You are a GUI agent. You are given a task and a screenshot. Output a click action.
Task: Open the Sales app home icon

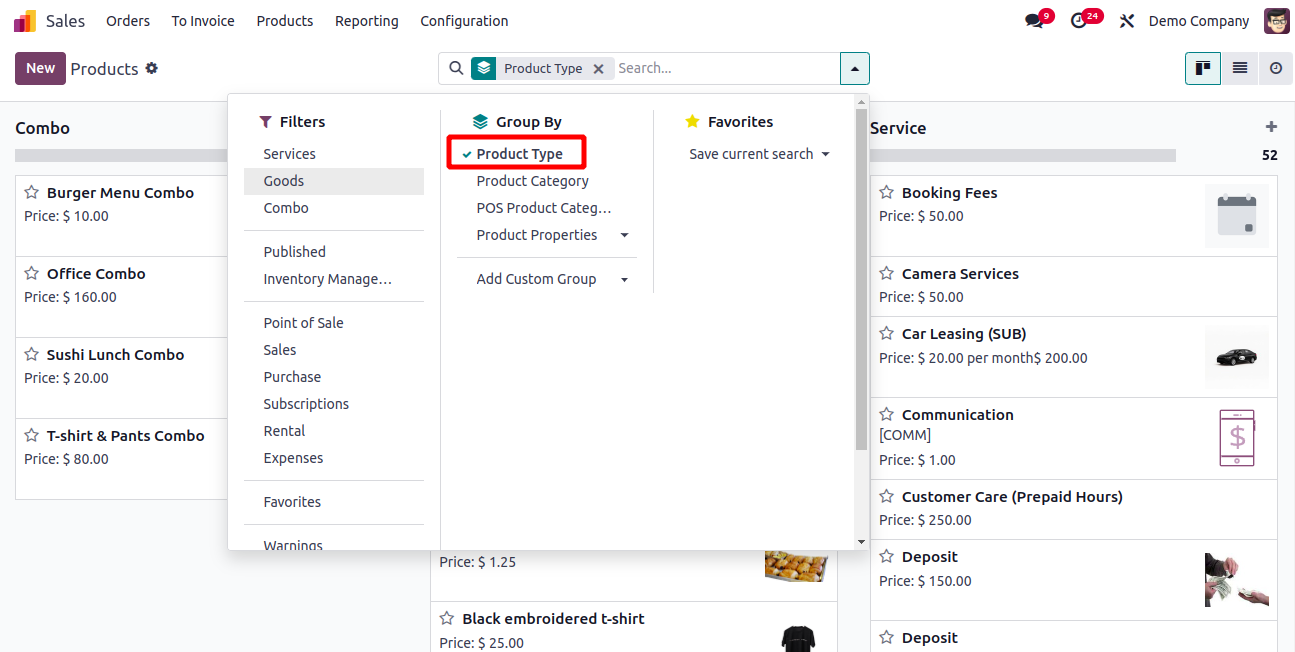(x=24, y=21)
